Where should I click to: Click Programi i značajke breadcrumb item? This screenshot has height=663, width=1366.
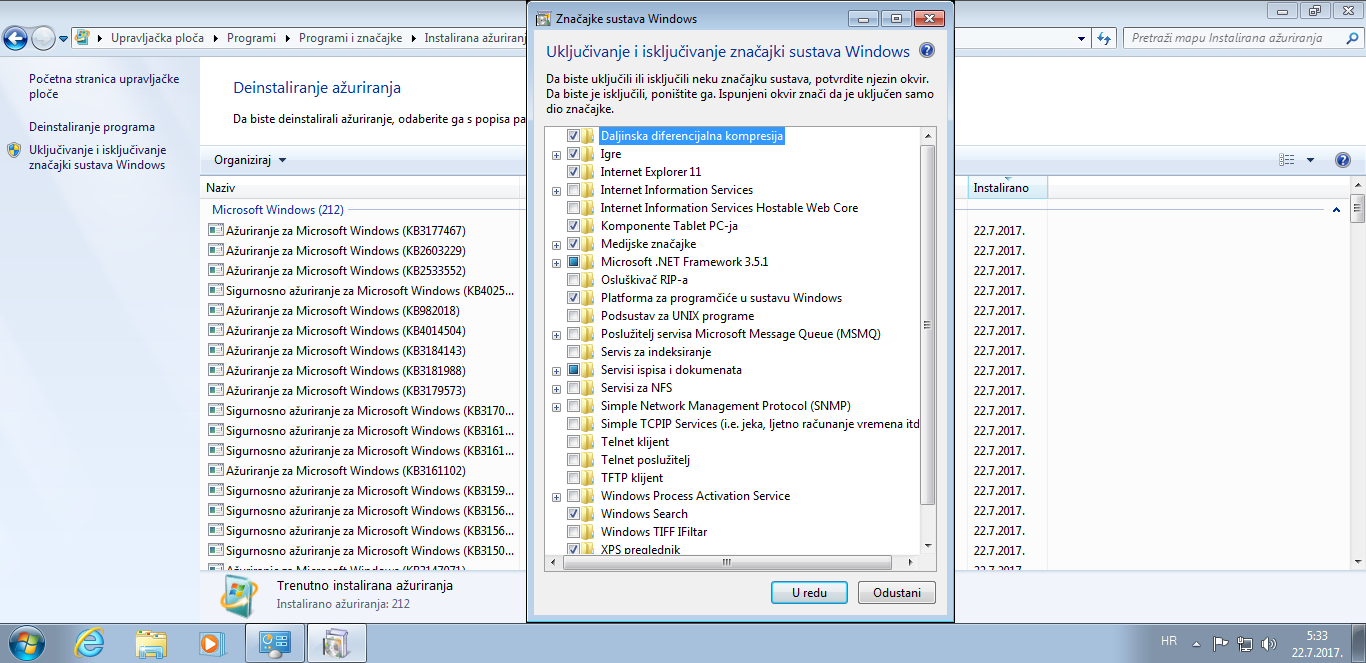[x=350, y=38]
